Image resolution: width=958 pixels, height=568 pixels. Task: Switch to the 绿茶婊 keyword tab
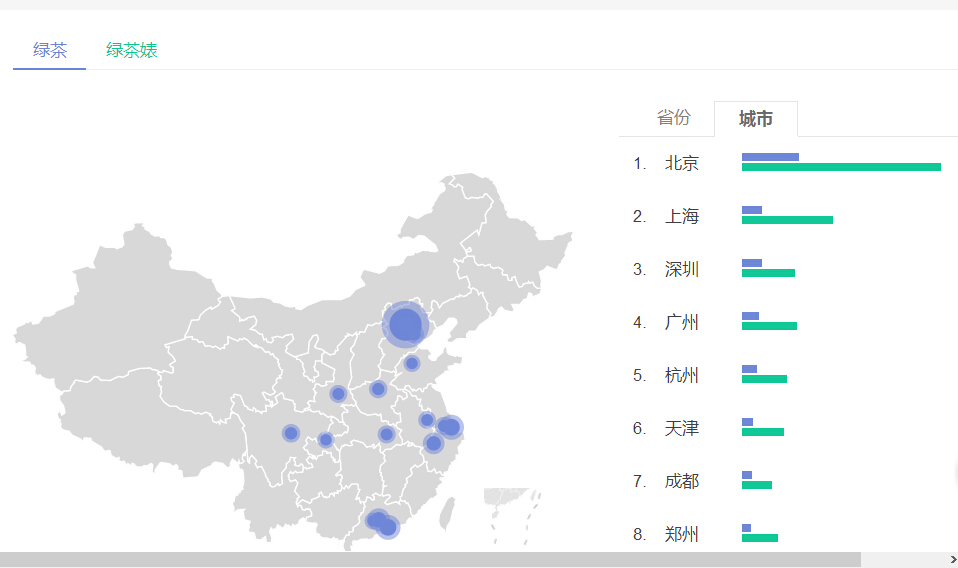coord(131,50)
